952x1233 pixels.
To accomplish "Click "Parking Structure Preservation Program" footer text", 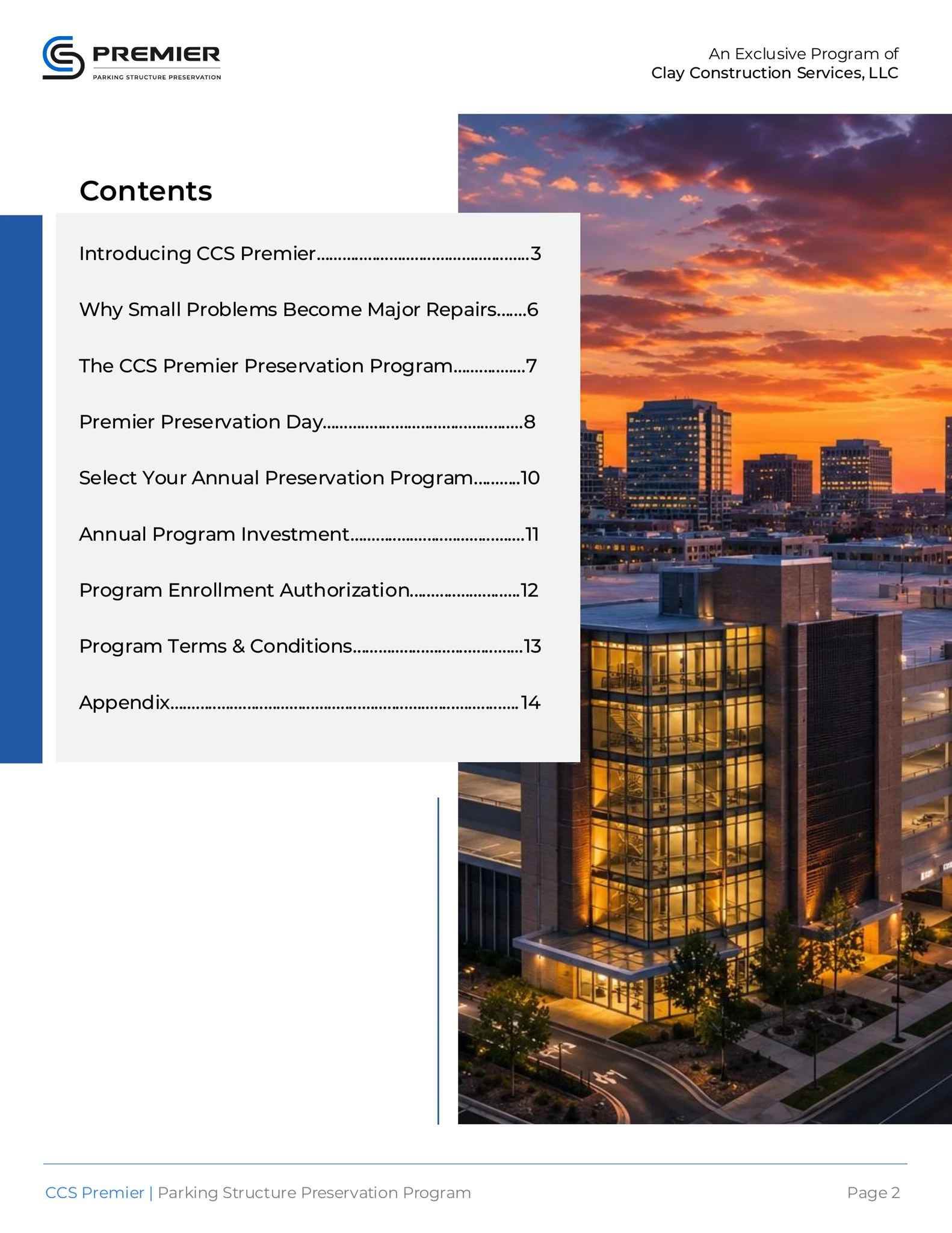I will (314, 1192).
